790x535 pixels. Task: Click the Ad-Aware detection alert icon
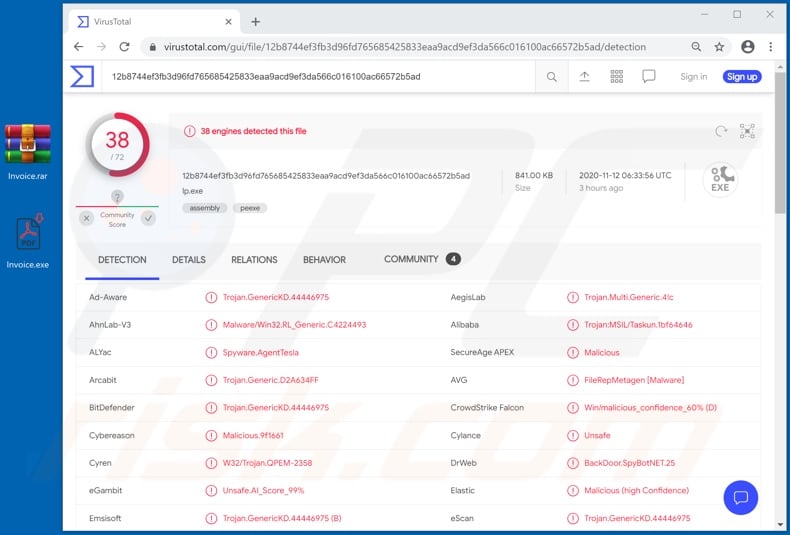(x=211, y=297)
